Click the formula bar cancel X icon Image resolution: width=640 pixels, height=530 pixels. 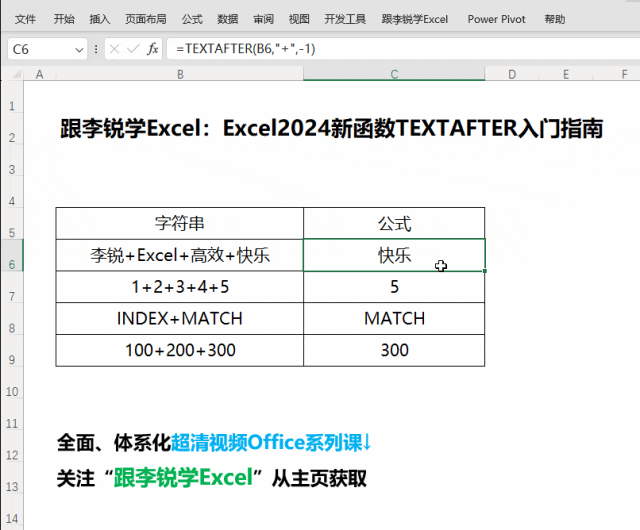(x=114, y=49)
